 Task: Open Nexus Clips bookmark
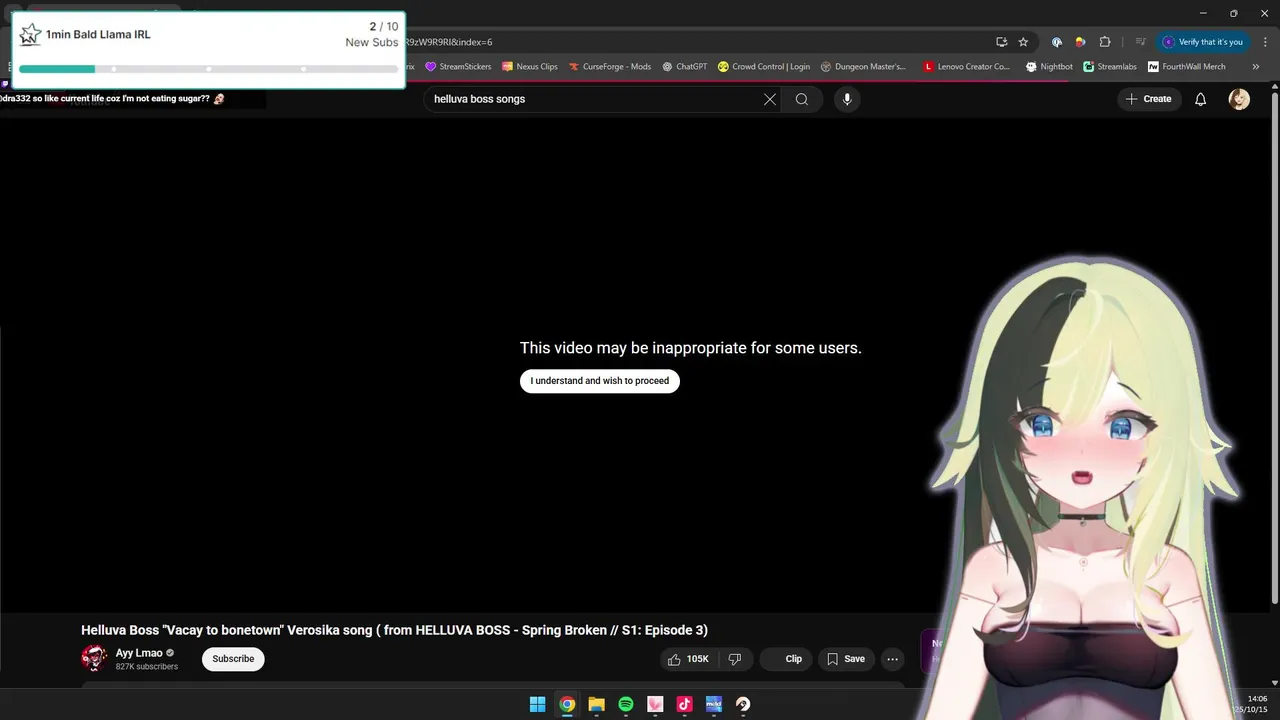tap(530, 67)
